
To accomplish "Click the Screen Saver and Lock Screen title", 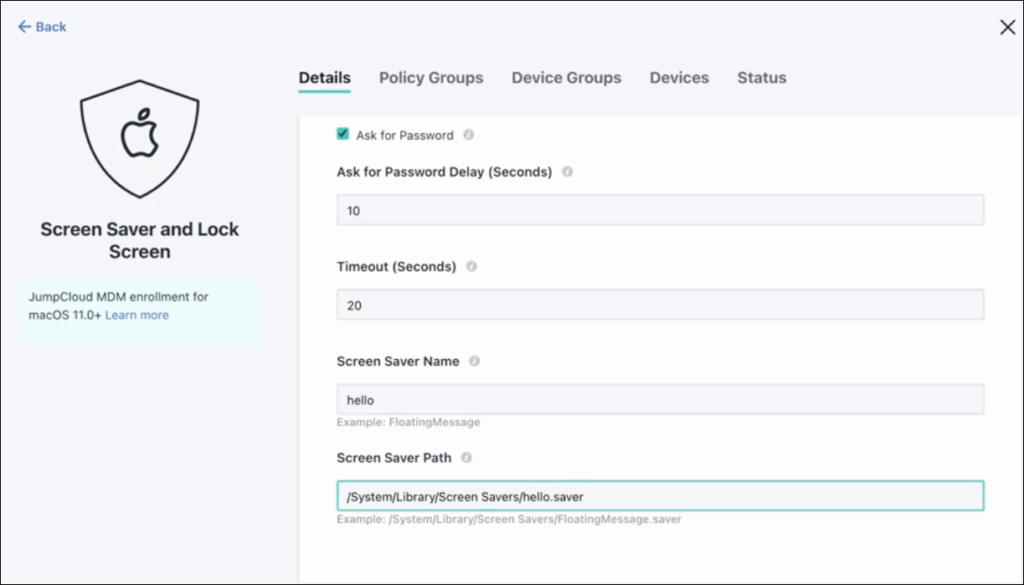I will pyautogui.click(x=140, y=240).
